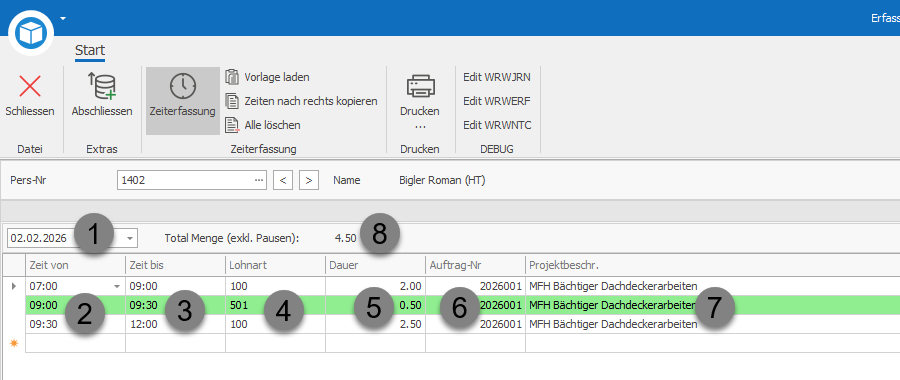Click Edit WRWJRN debug button
Image resolution: width=900 pixels, height=380 pixels.
(496, 76)
